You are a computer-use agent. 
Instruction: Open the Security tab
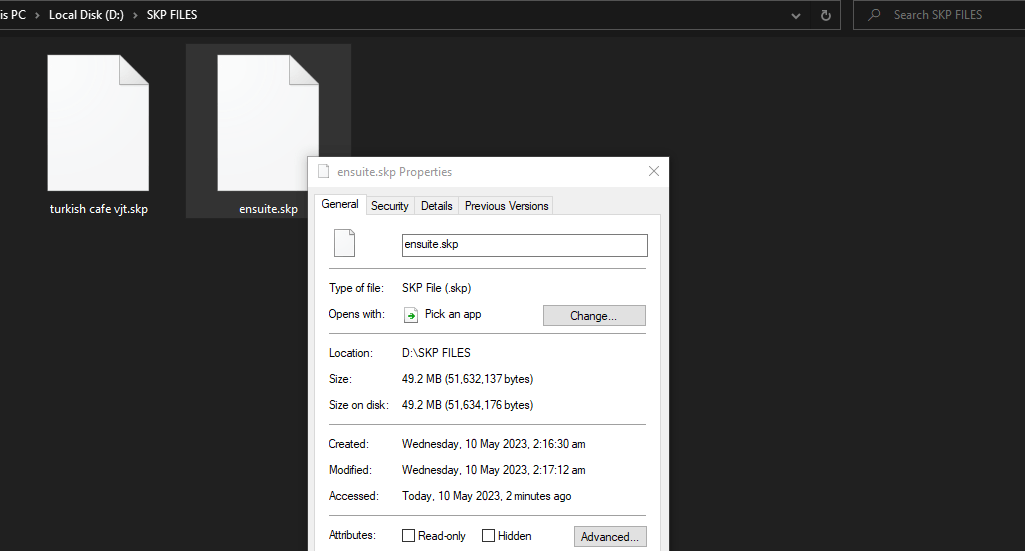[390, 206]
